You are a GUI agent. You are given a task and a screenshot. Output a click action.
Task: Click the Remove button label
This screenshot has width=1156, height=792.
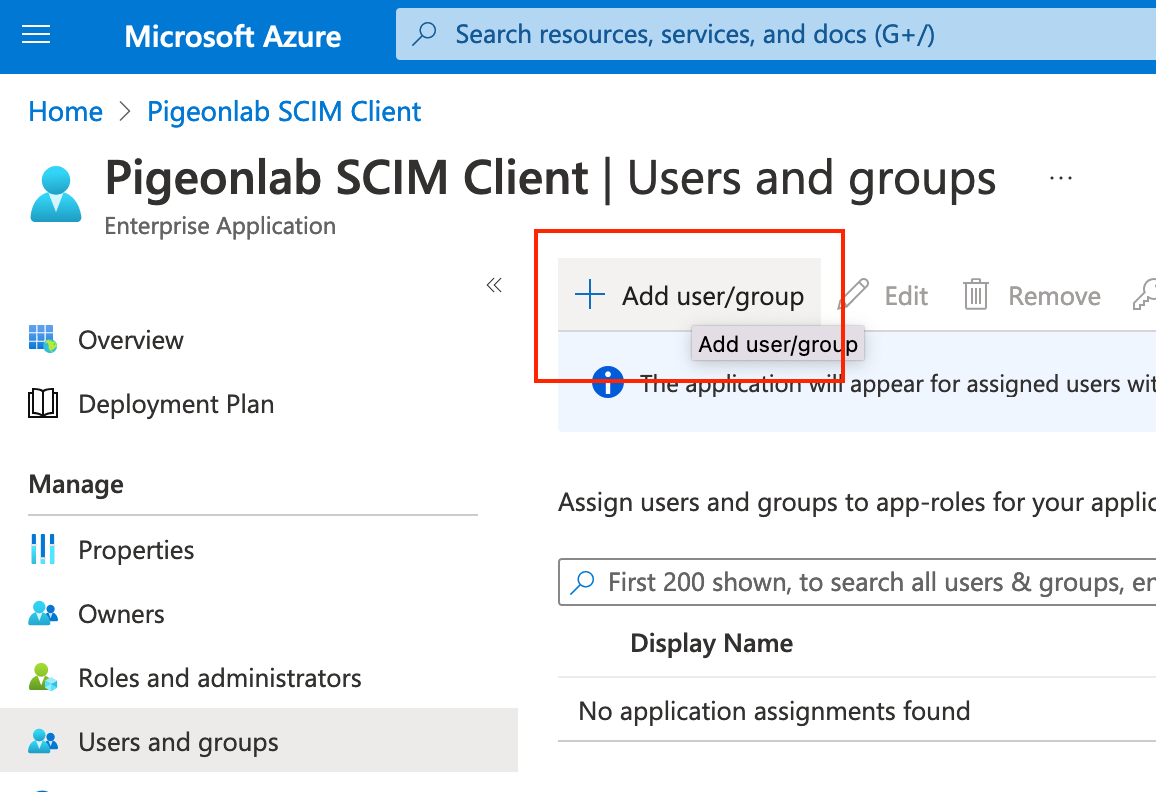[x=1054, y=296]
